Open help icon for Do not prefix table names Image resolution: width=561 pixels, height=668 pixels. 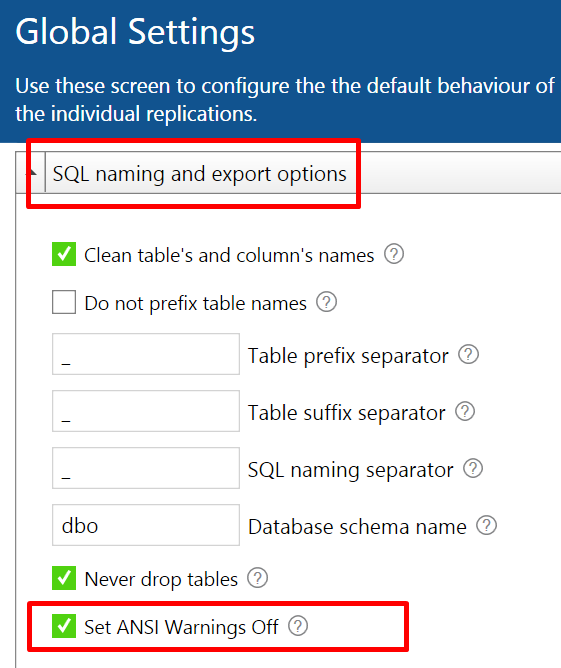click(x=326, y=302)
